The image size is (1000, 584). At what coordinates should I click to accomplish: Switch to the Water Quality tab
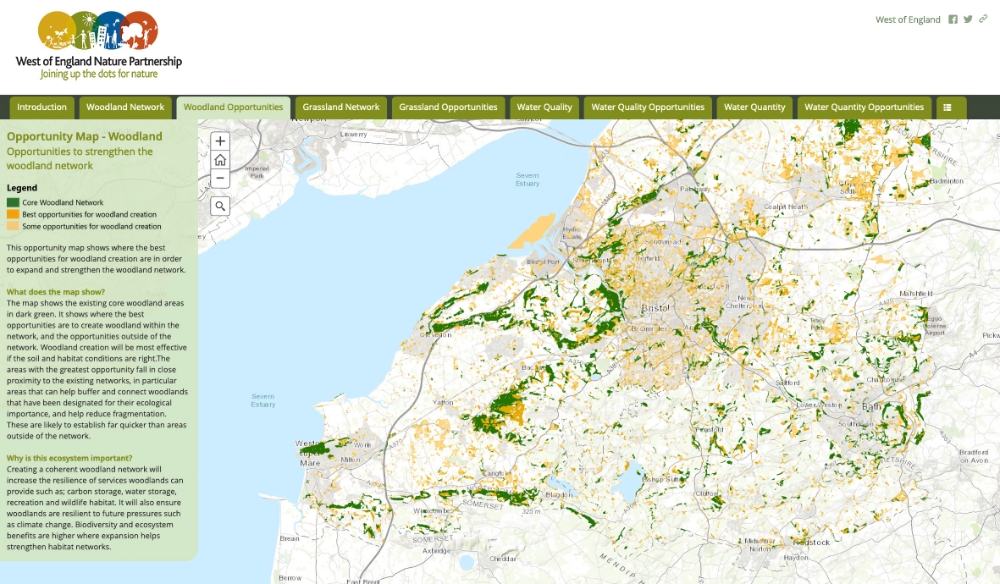545,107
